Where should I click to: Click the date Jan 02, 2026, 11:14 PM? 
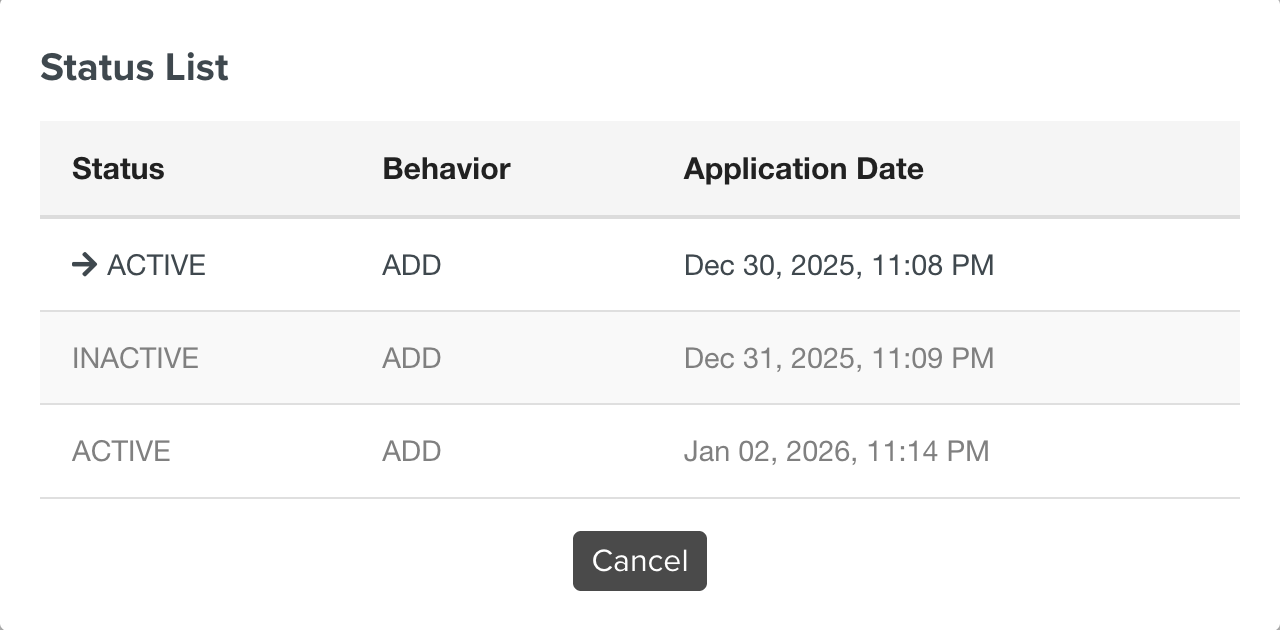(x=837, y=451)
